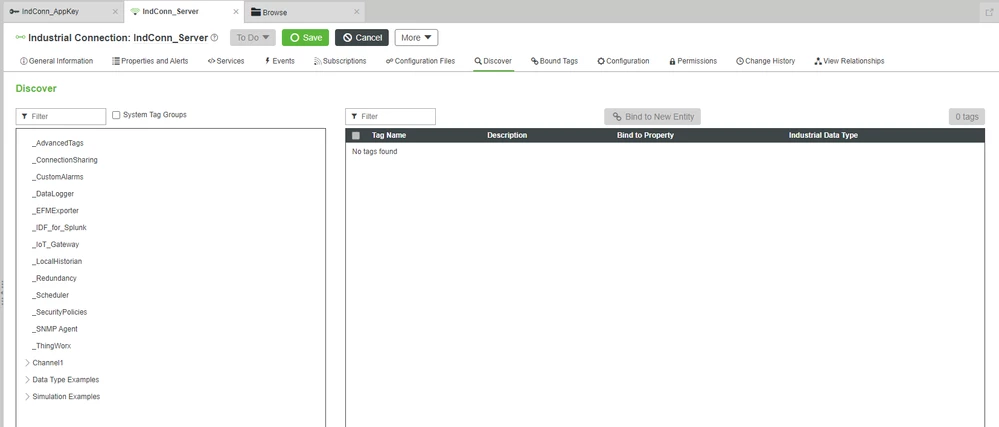Click the help question mark icon beside IndConn_Server title
The image size is (999, 427).
[215, 38]
